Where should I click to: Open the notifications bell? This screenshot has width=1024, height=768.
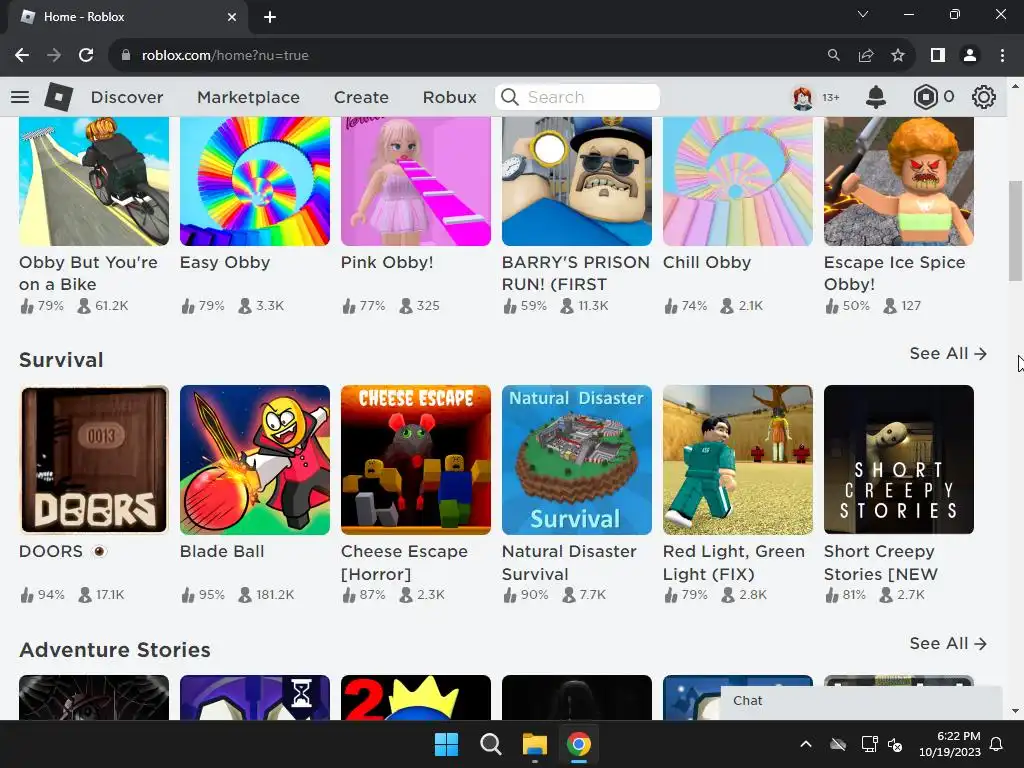[876, 97]
